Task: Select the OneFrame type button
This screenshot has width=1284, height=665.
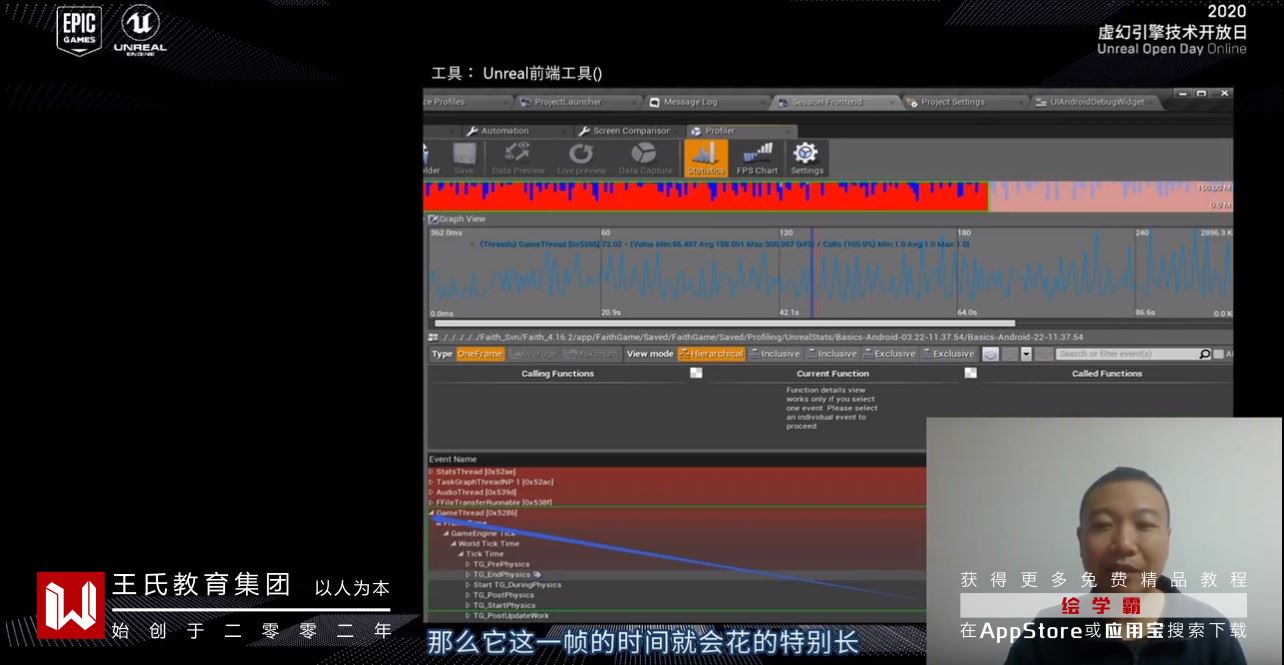Action: (480, 354)
